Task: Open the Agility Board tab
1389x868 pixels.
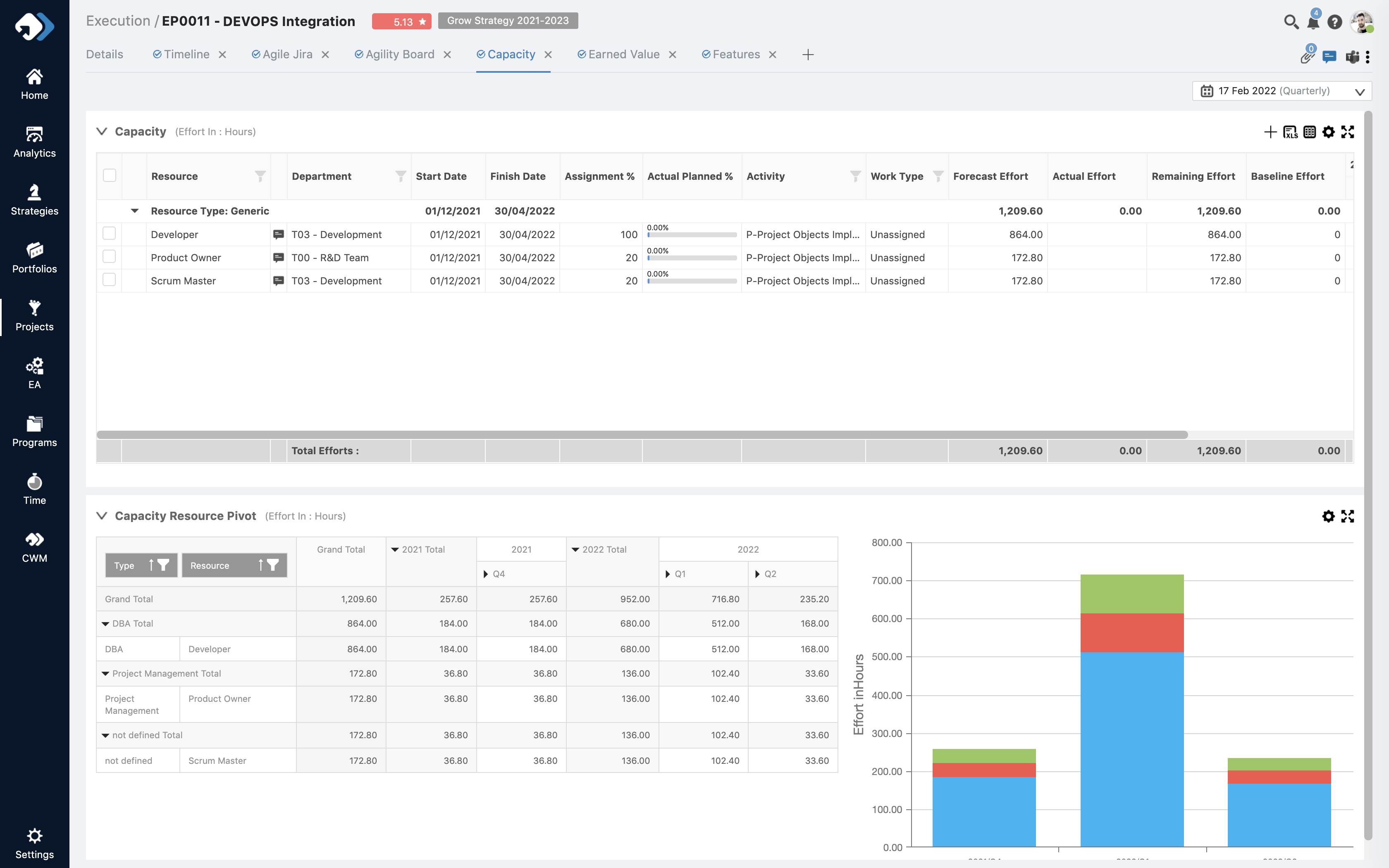Action: 399,55
